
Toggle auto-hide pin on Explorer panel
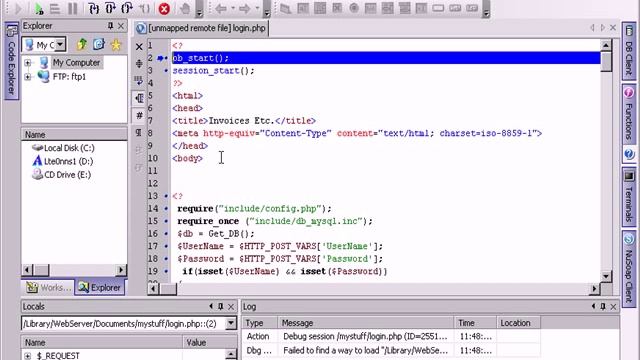[x=110, y=26]
